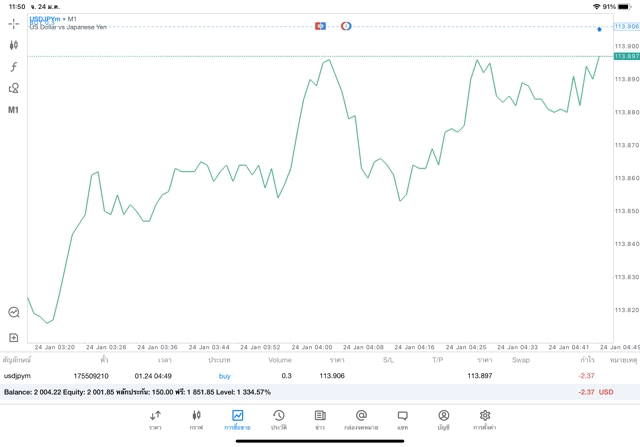Open the News tab

coord(319,419)
